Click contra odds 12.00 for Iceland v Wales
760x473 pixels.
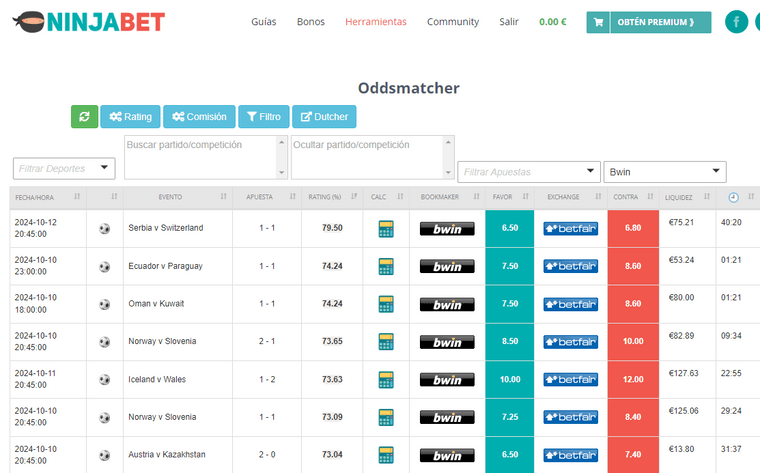633,379
